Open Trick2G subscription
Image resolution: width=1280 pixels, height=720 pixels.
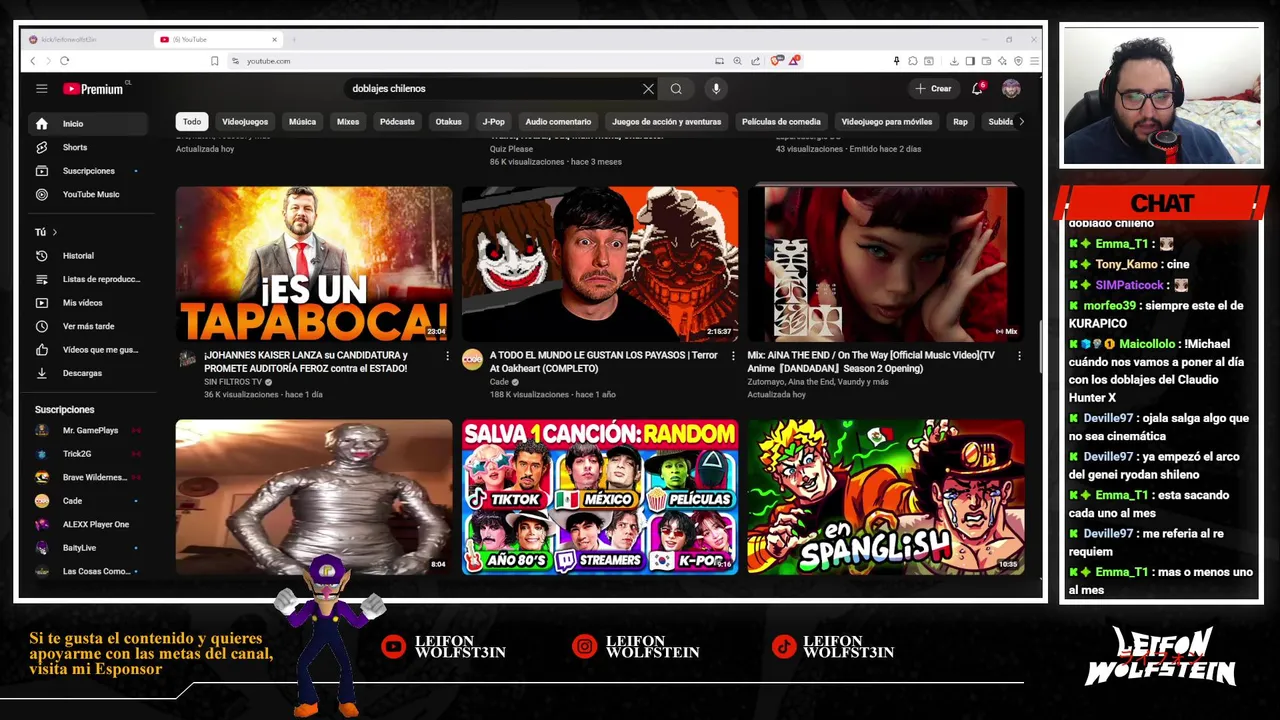click(88, 454)
